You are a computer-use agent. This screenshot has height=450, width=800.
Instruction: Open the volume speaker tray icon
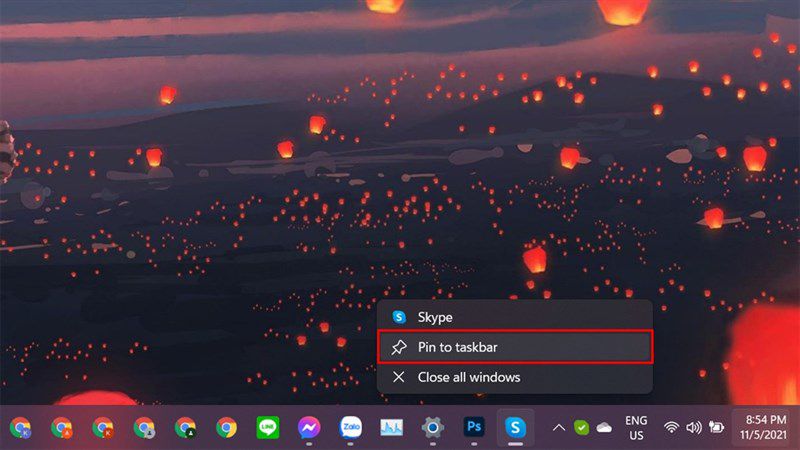693,428
